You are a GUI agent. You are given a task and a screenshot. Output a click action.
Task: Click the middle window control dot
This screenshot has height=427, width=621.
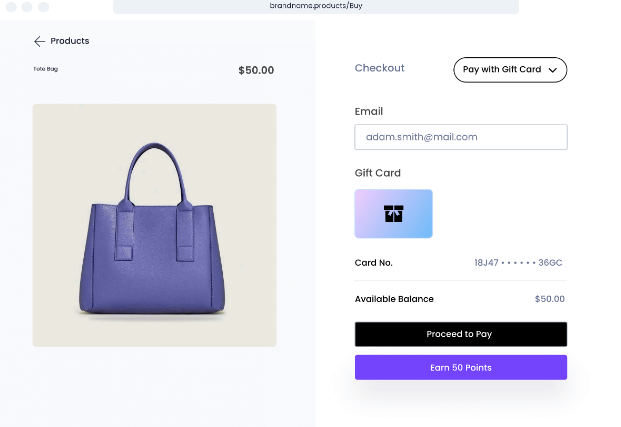27,7
